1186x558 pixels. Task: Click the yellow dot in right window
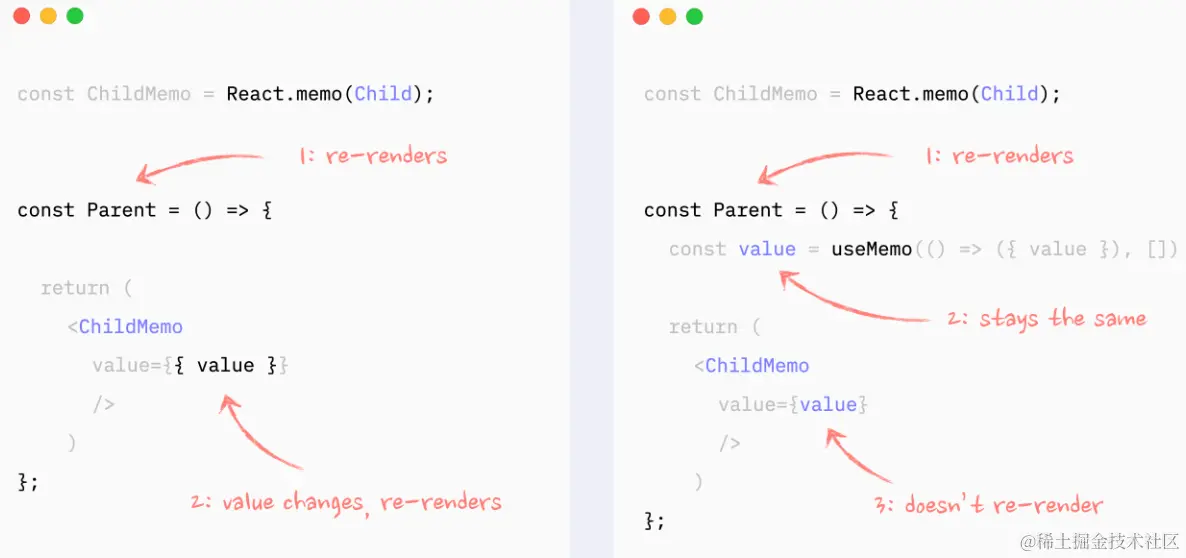[668, 16]
